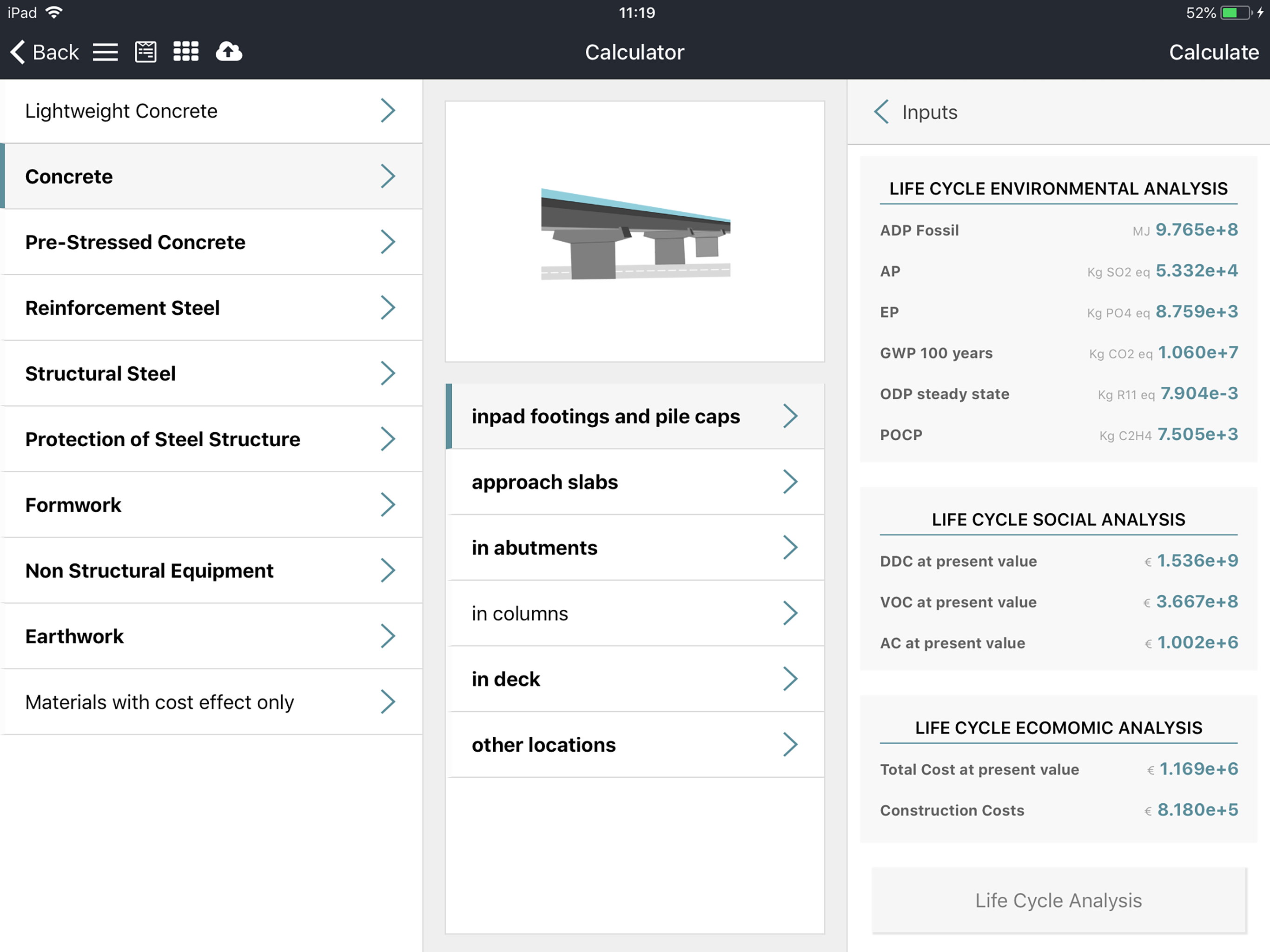Open the form sheet icon in toolbar

tap(145, 52)
